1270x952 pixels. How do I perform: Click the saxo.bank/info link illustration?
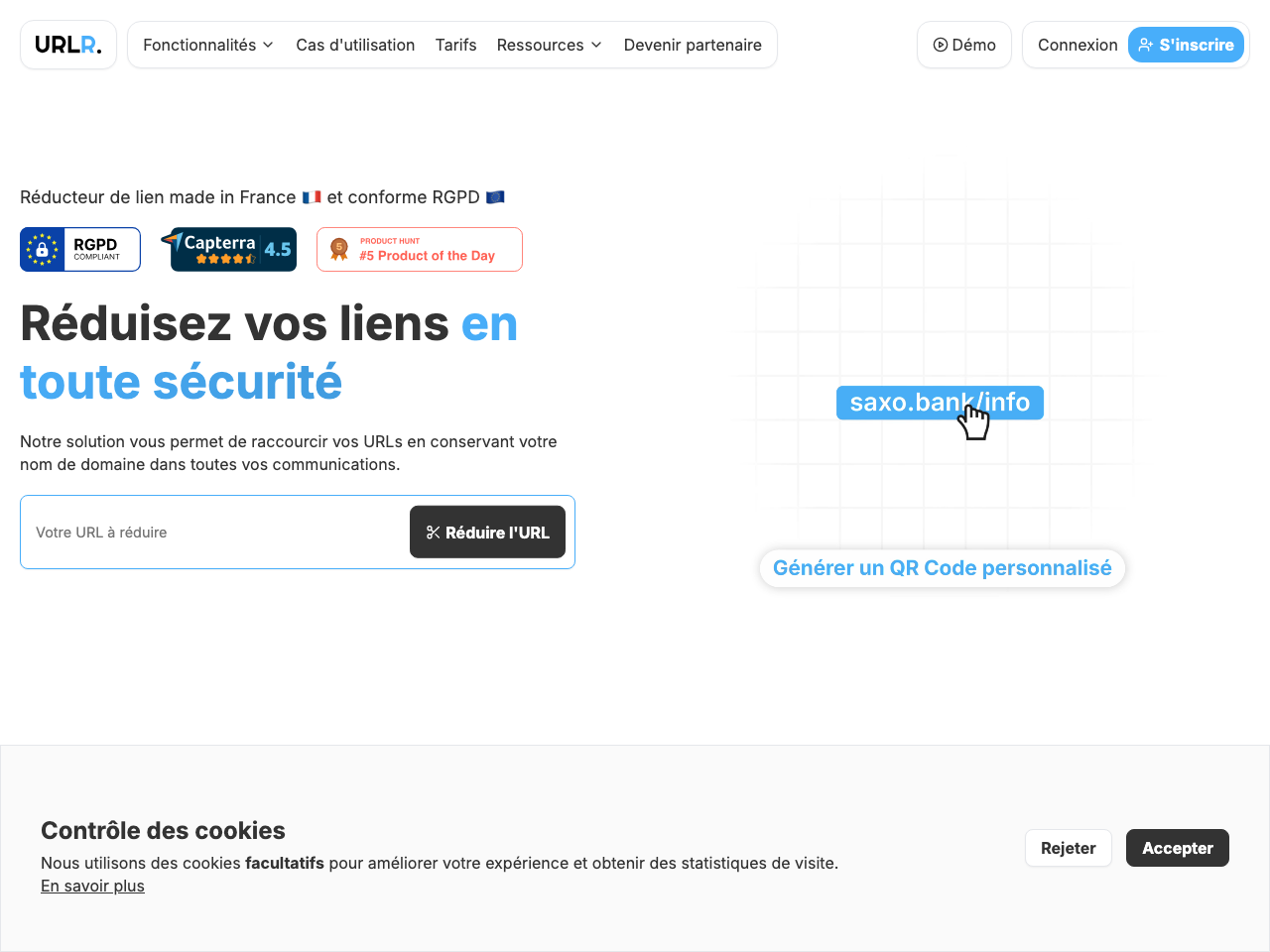click(x=939, y=403)
